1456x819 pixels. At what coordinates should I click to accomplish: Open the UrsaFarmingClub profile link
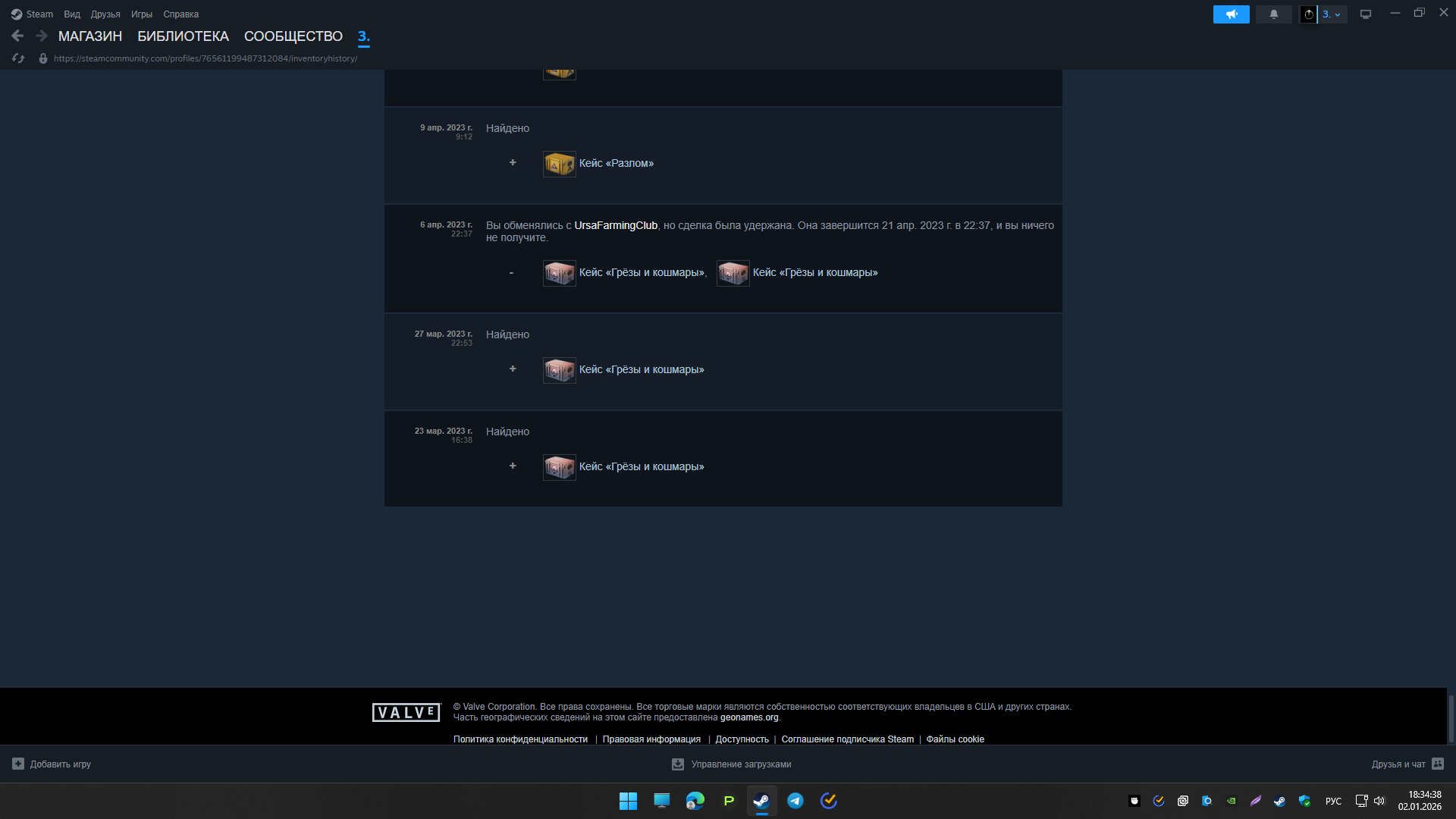click(615, 225)
